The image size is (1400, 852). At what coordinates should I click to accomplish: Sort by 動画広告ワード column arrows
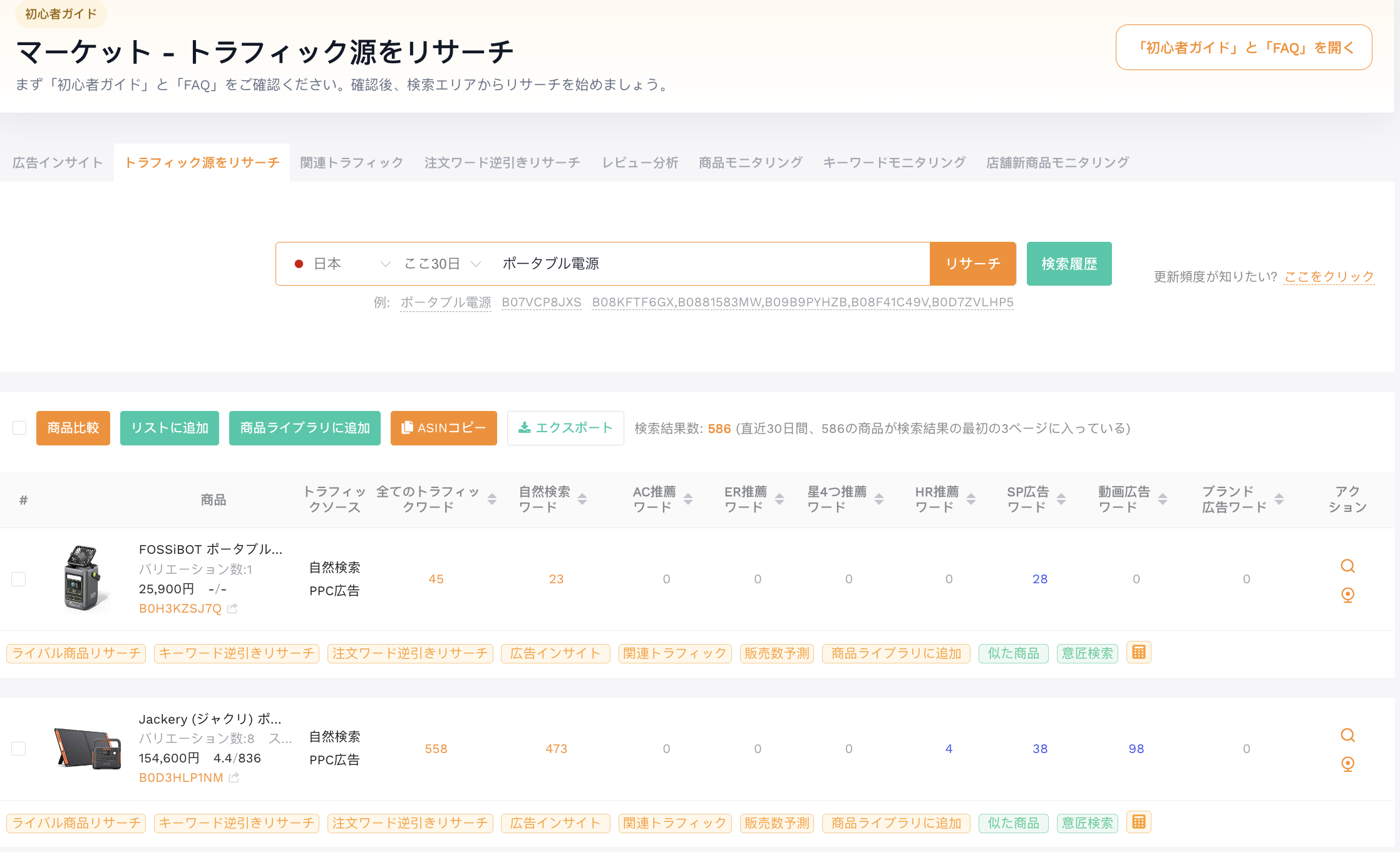[1163, 499]
